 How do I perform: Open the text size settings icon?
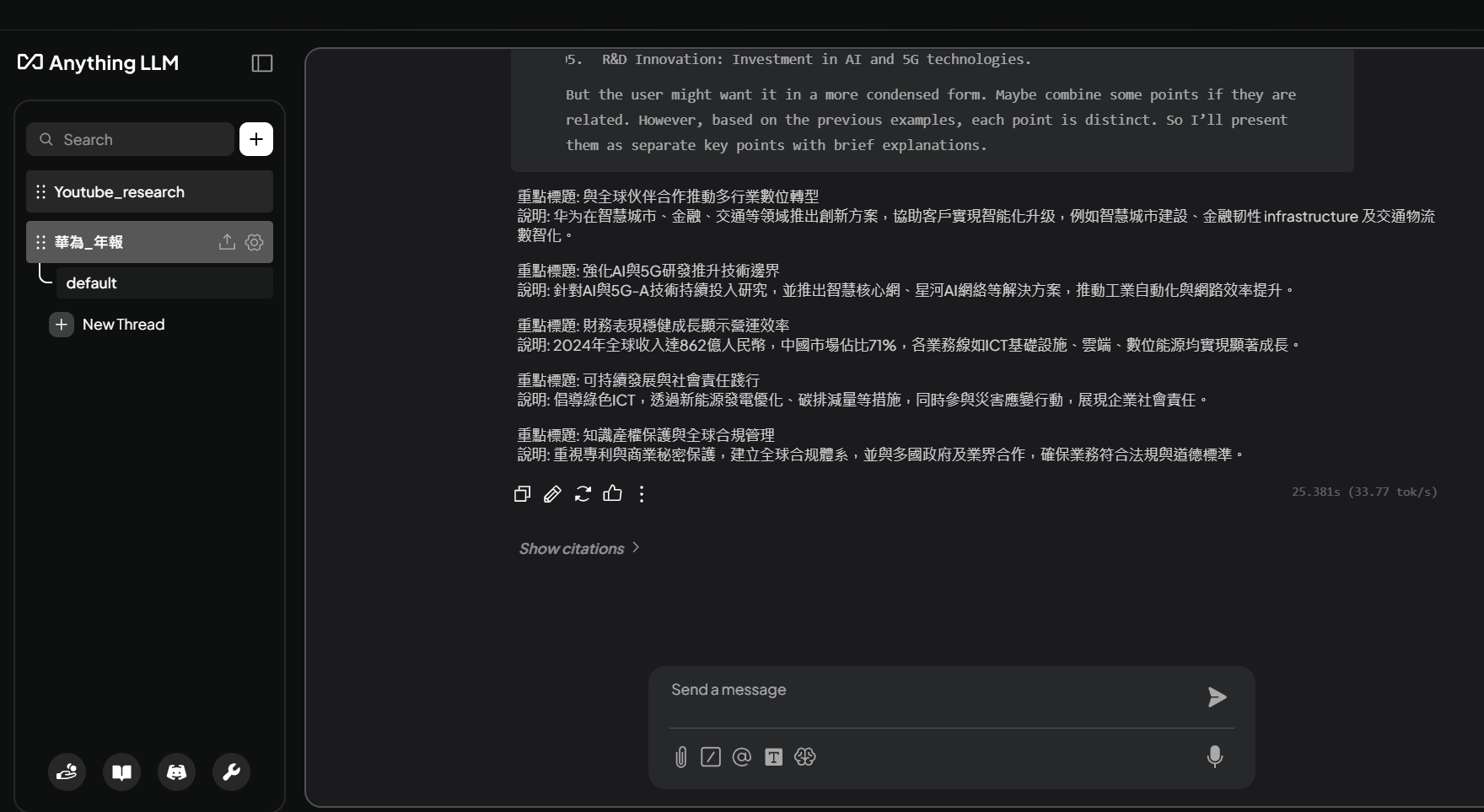(773, 756)
